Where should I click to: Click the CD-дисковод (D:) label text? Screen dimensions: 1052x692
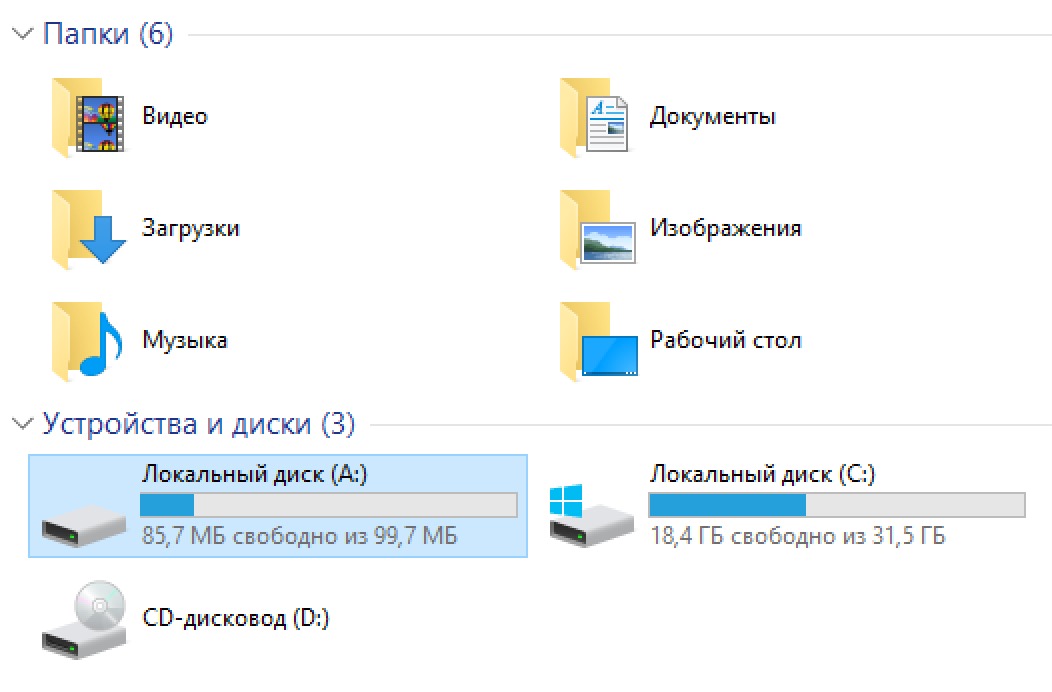click(236, 618)
